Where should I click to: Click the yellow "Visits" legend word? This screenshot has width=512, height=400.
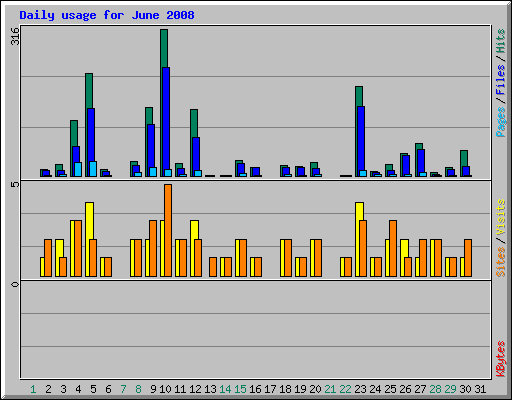coord(501,217)
